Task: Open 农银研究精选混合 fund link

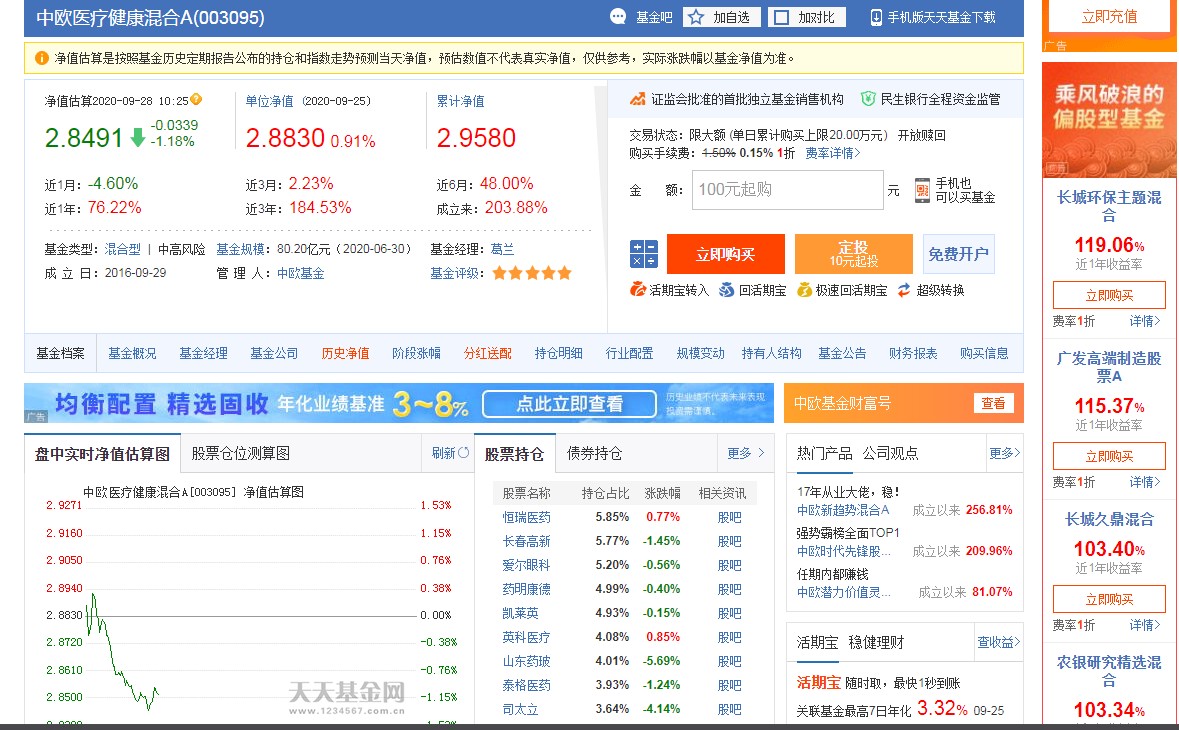Action: click(1109, 671)
